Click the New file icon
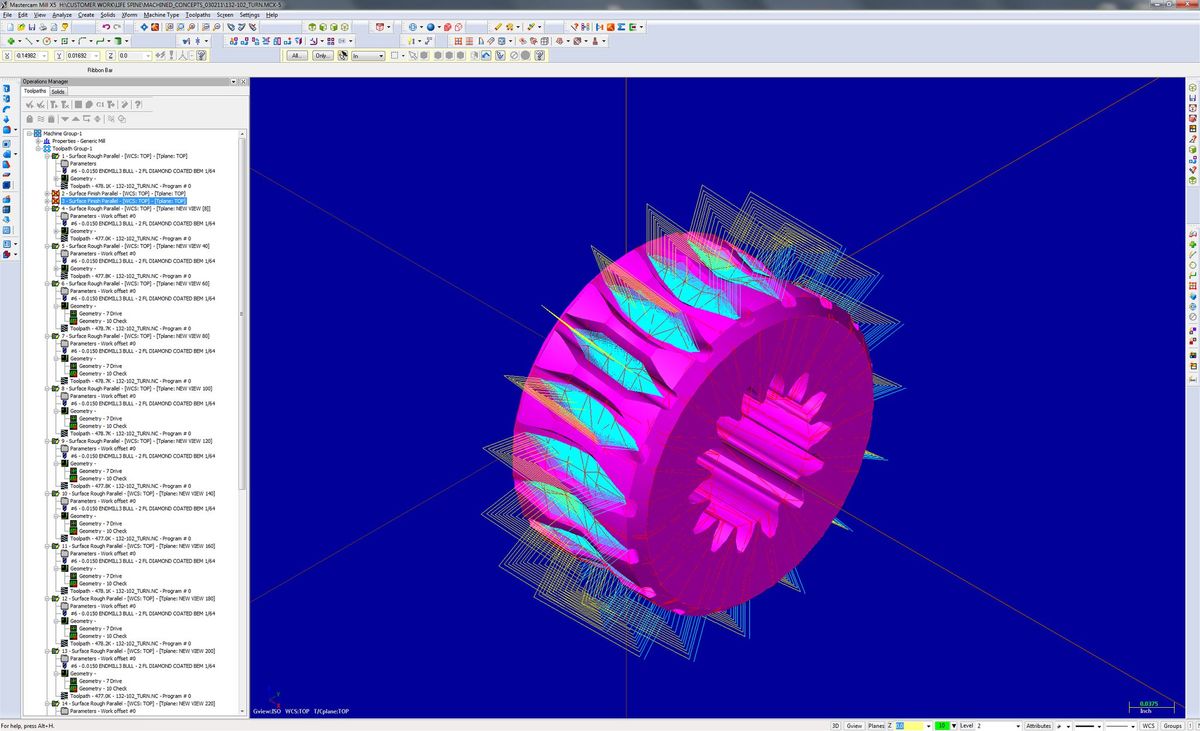1200x731 pixels. tap(9, 27)
